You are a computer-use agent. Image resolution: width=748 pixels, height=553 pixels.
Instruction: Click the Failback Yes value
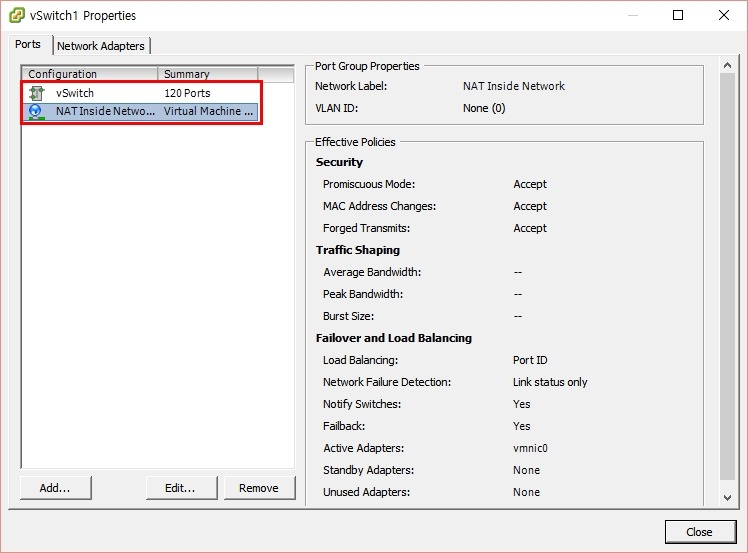click(521, 426)
